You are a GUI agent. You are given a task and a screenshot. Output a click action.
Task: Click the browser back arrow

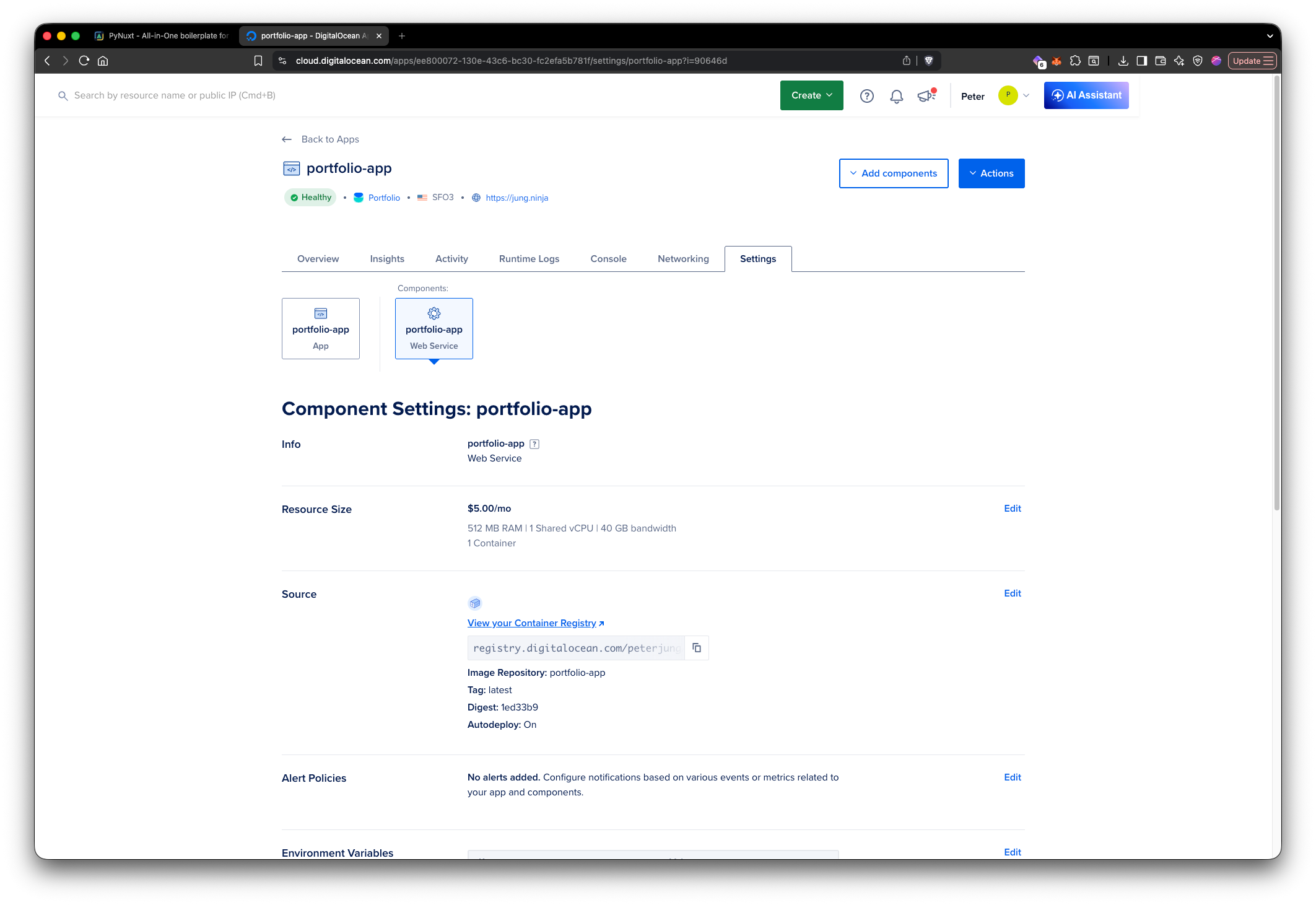[x=48, y=61]
